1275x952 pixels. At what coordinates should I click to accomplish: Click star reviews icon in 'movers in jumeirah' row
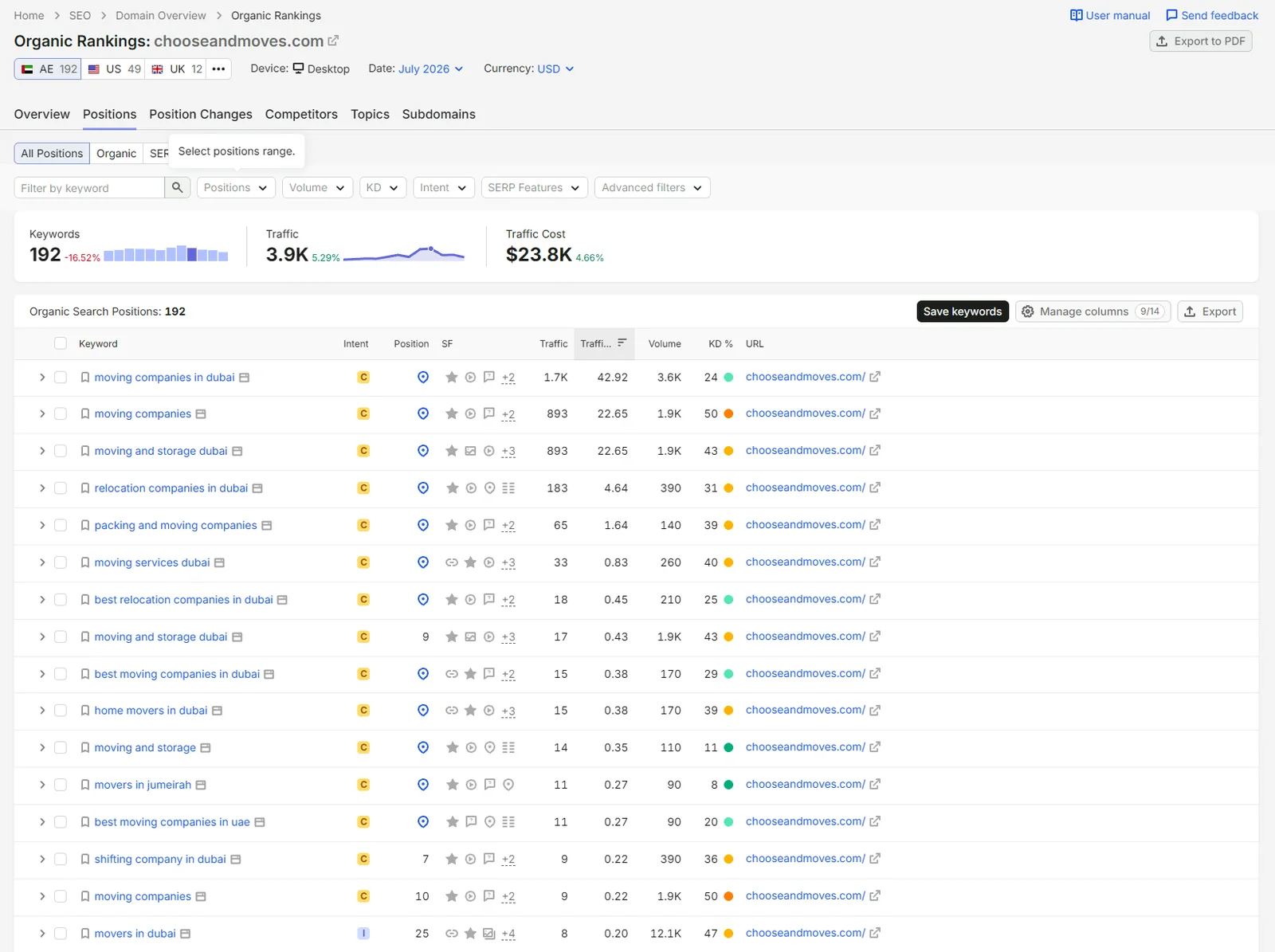(452, 785)
